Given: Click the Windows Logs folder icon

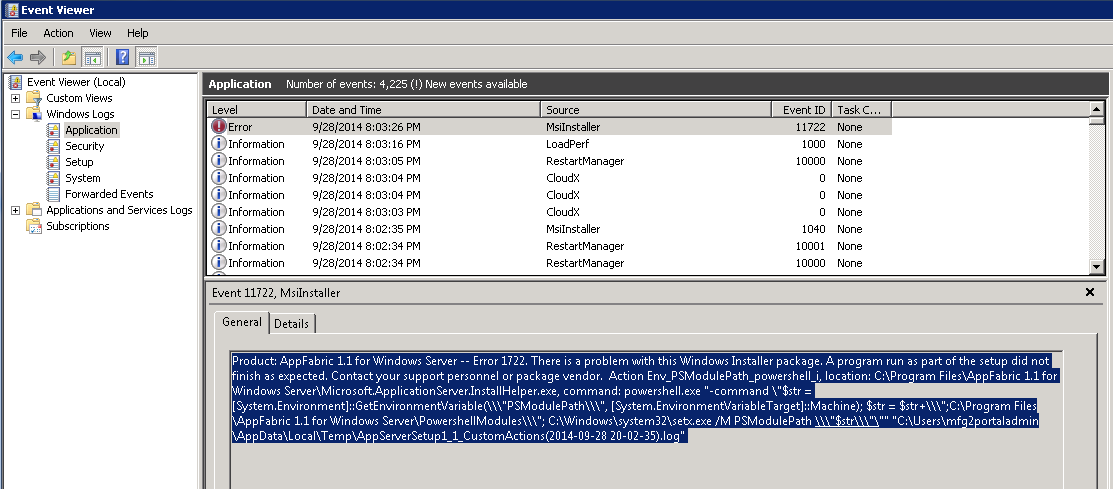Looking at the screenshot, I should coord(34,114).
